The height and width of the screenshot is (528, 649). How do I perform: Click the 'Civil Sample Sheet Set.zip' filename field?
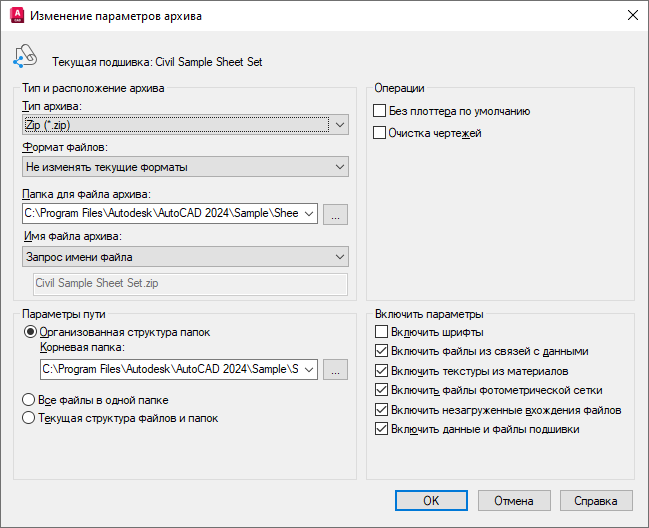click(x=190, y=283)
